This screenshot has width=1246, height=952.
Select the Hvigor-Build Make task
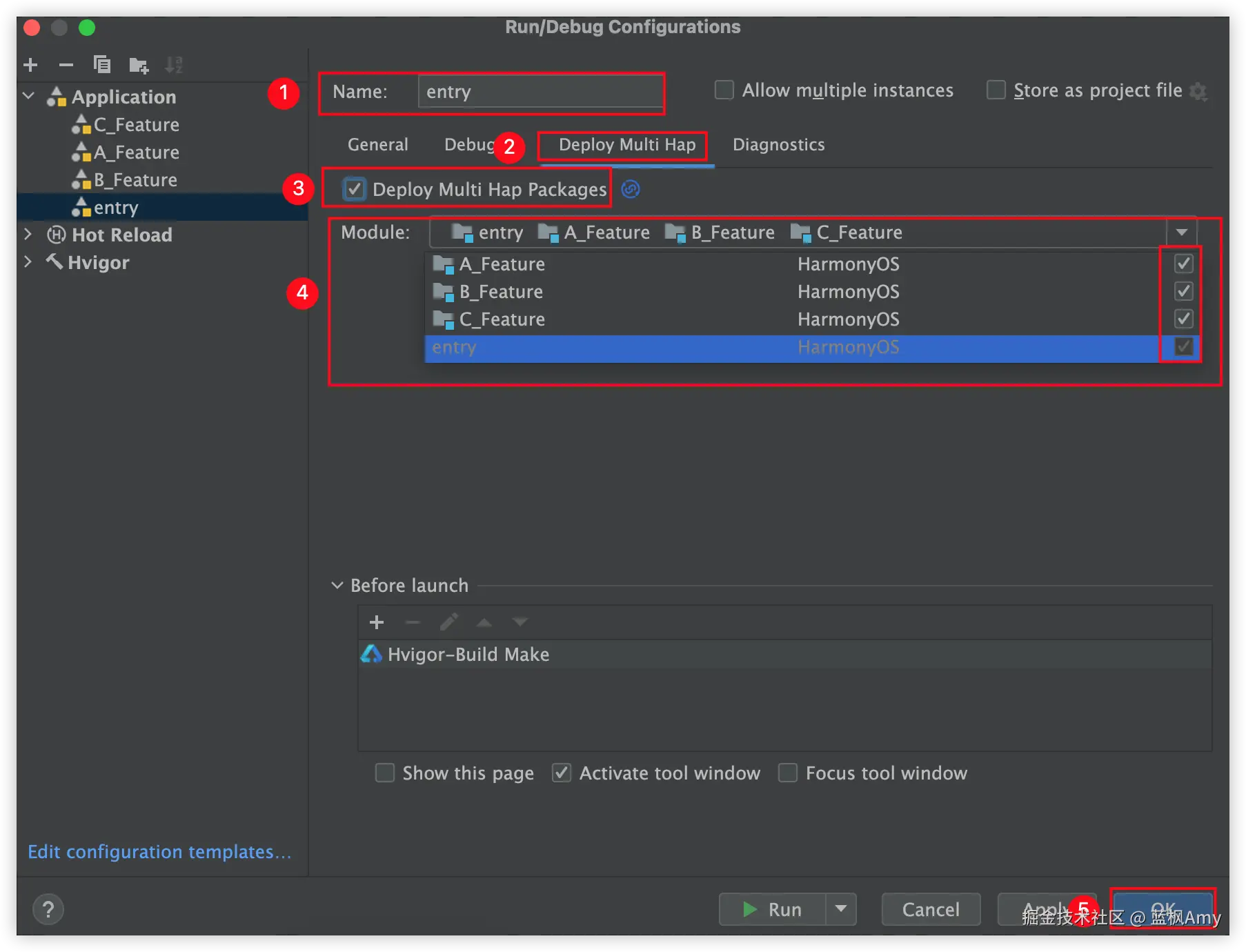pyautogui.click(x=784, y=654)
